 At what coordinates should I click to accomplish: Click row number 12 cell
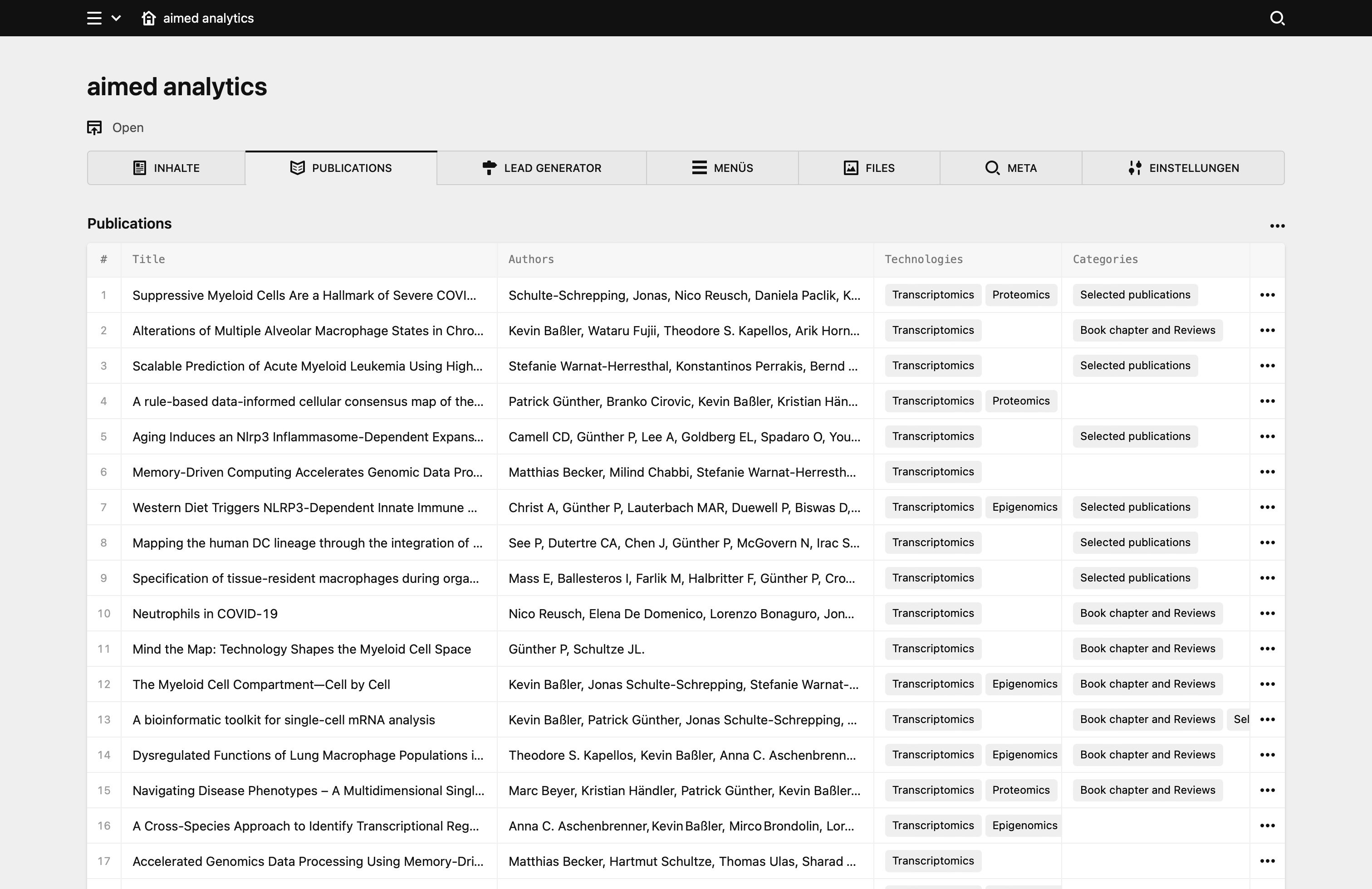point(104,684)
